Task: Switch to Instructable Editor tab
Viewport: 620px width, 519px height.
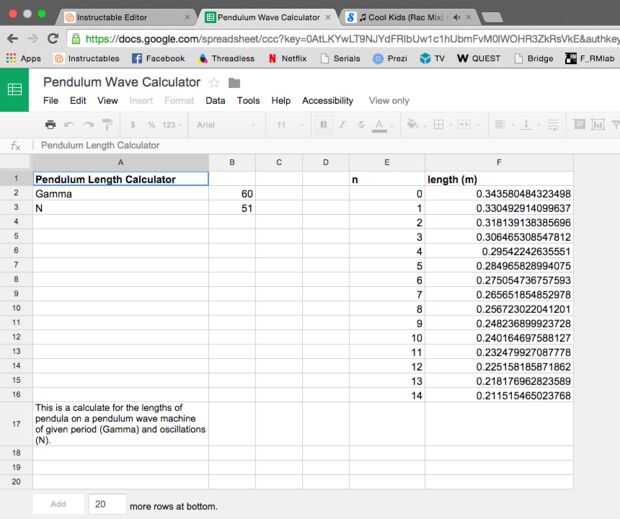Action: (127, 17)
